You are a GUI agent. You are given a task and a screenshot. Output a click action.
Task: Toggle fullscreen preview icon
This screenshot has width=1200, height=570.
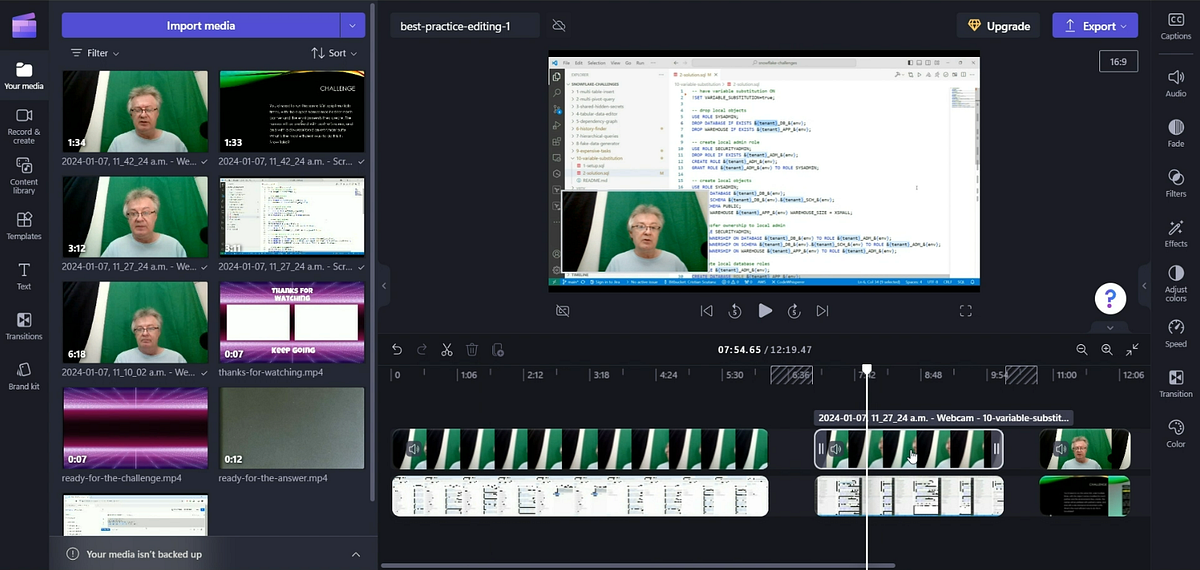click(x=966, y=311)
